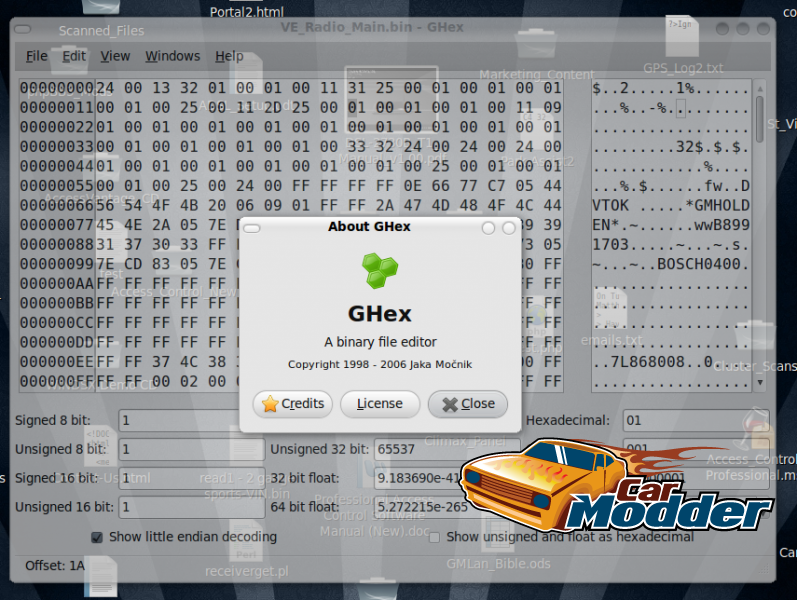Click the GPS_Log2.txt desktop file icon
Viewport: 797px width, 600px height.
point(682,38)
